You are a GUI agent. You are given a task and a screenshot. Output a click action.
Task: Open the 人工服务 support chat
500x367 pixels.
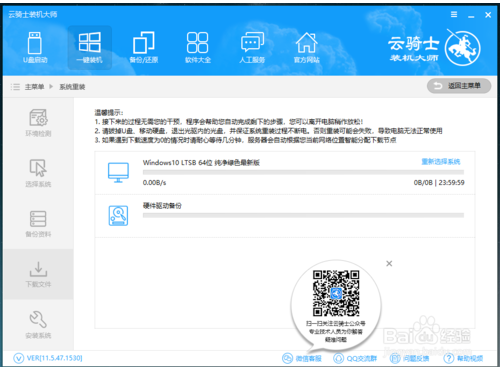coord(252,47)
